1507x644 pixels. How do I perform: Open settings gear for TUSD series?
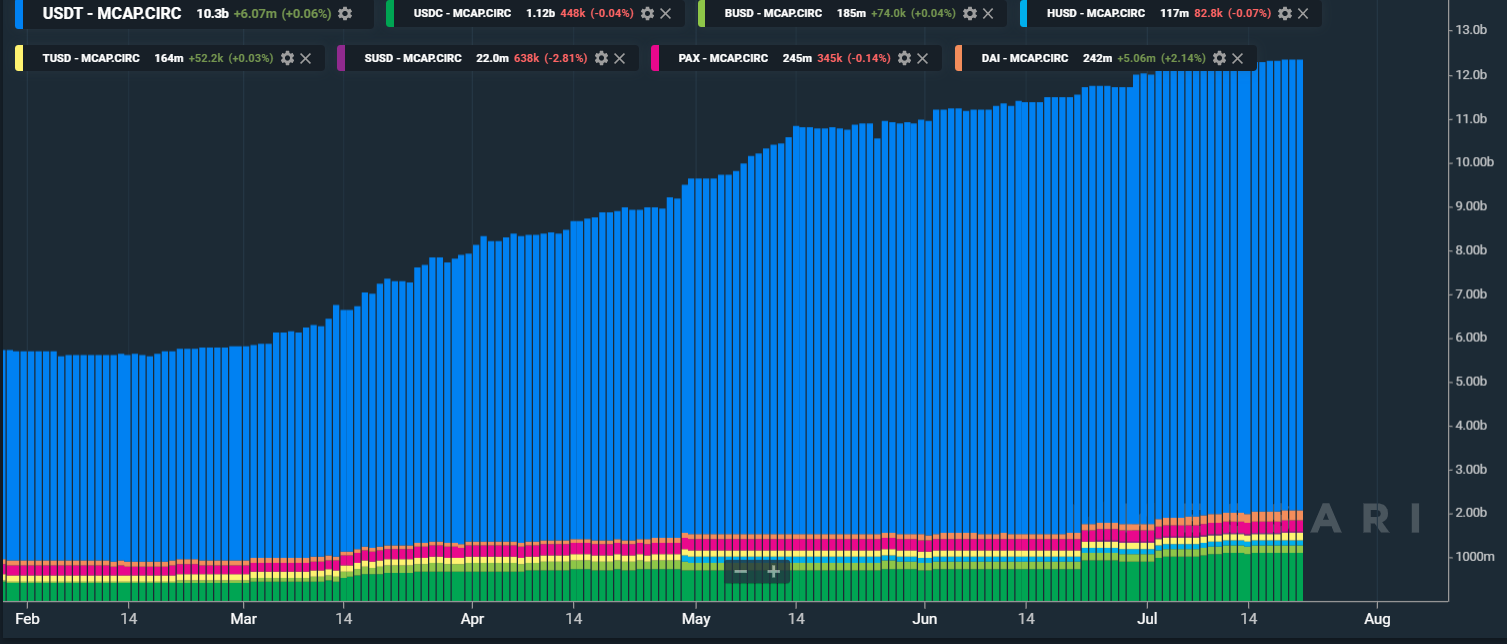pyautogui.click(x=287, y=58)
